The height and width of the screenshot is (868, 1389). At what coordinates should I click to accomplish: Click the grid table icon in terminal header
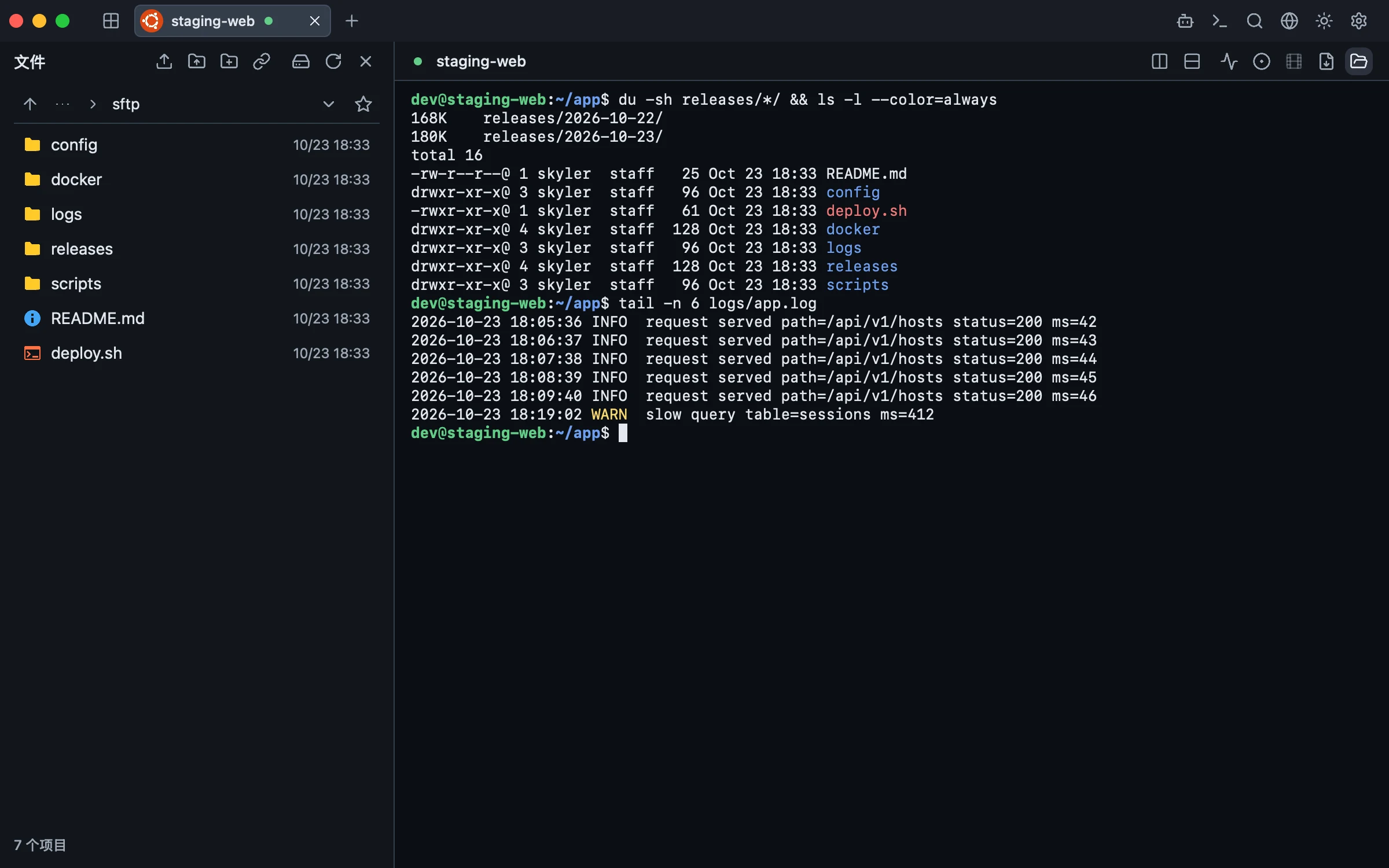pyautogui.click(x=1294, y=61)
